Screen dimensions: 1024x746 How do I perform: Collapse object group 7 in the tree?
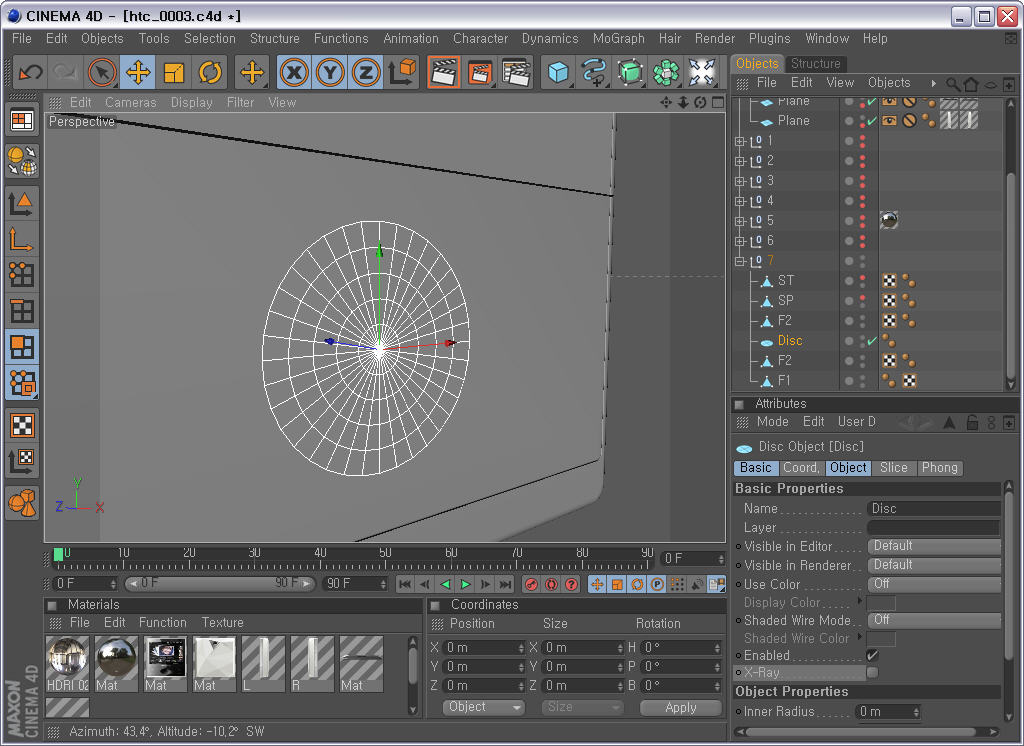pos(739,261)
